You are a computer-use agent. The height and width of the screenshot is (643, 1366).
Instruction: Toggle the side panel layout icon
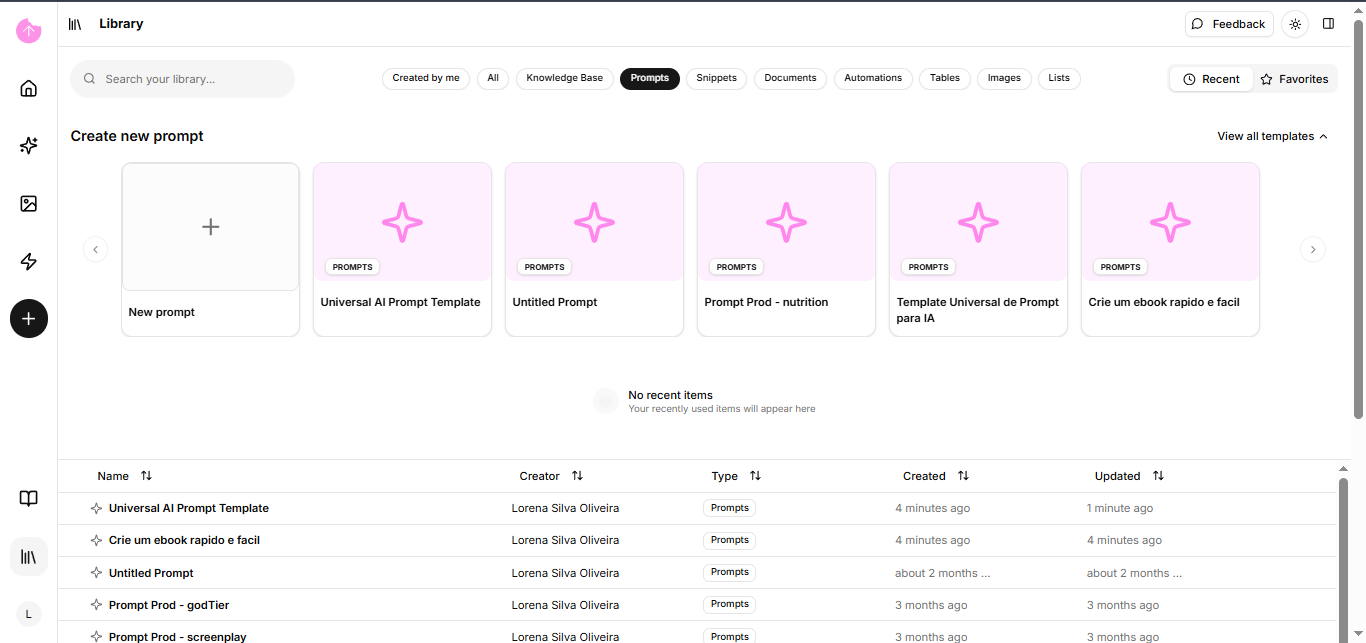click(1328, 24)
